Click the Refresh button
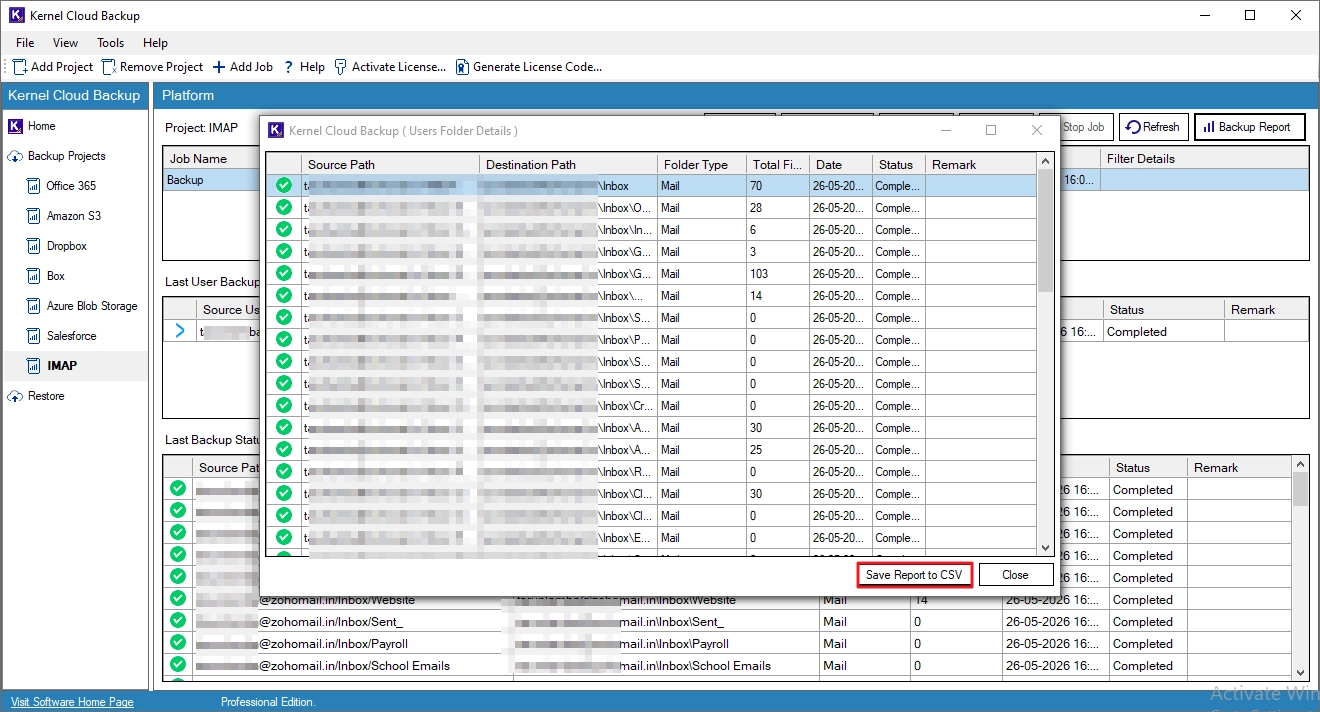Screen dimensions: 1320x712 coord(1152,127)
